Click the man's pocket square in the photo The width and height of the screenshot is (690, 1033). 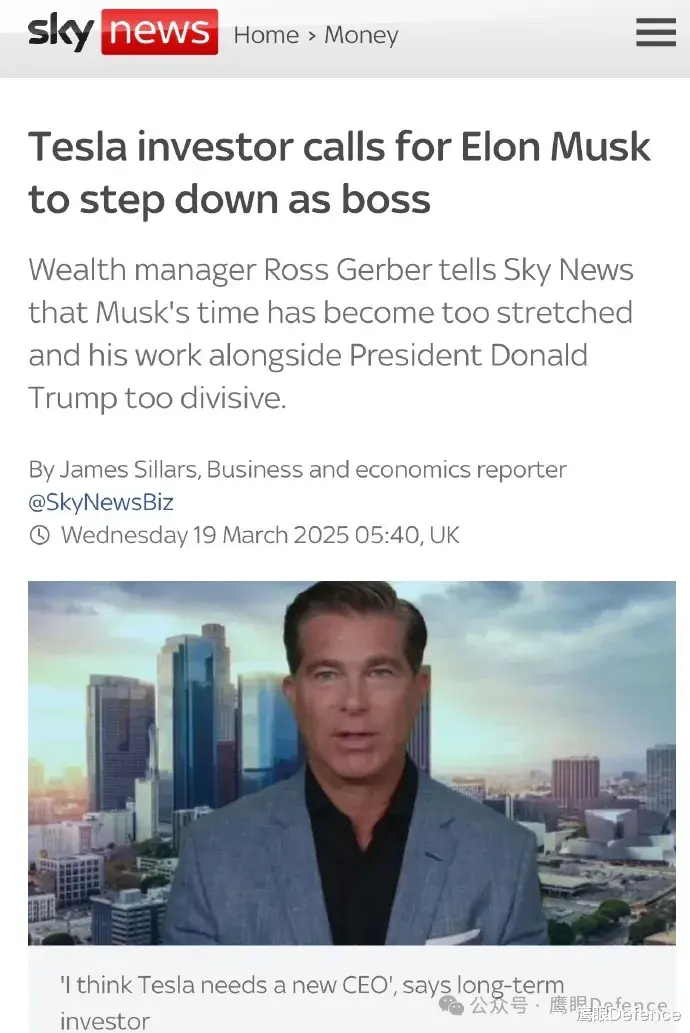click(x=453, y=936)
